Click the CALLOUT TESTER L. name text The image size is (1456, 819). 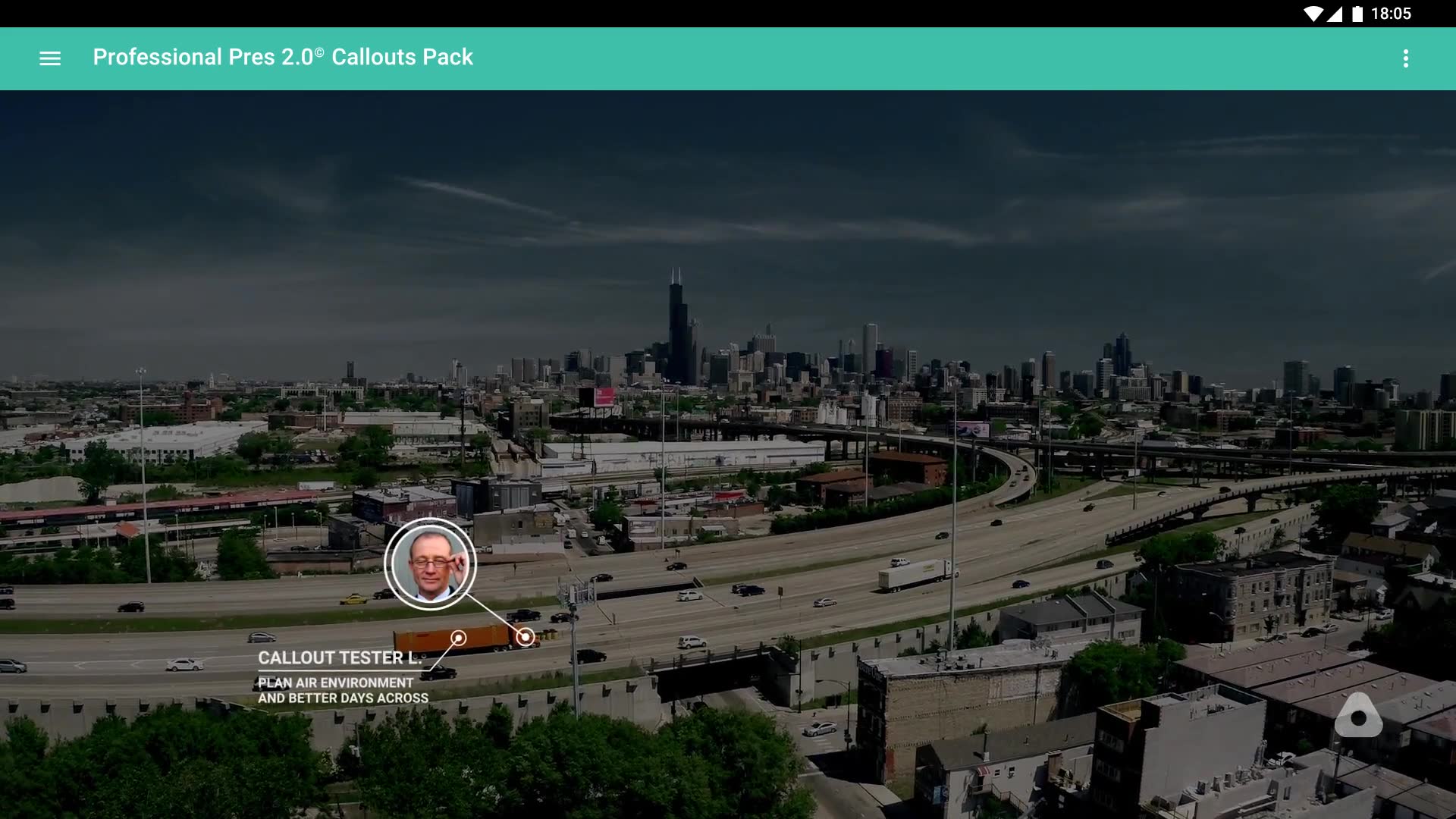[340, 657]
